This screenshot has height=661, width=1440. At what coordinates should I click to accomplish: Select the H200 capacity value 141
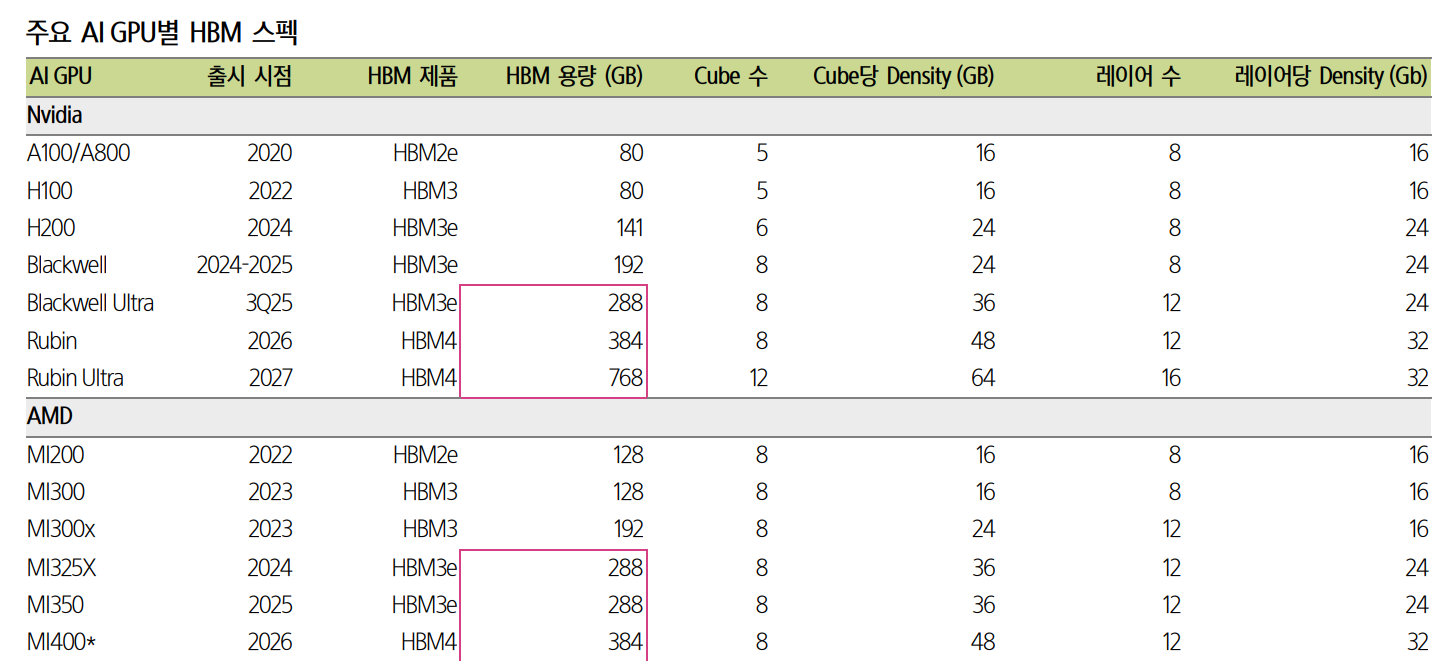point(629,228)
